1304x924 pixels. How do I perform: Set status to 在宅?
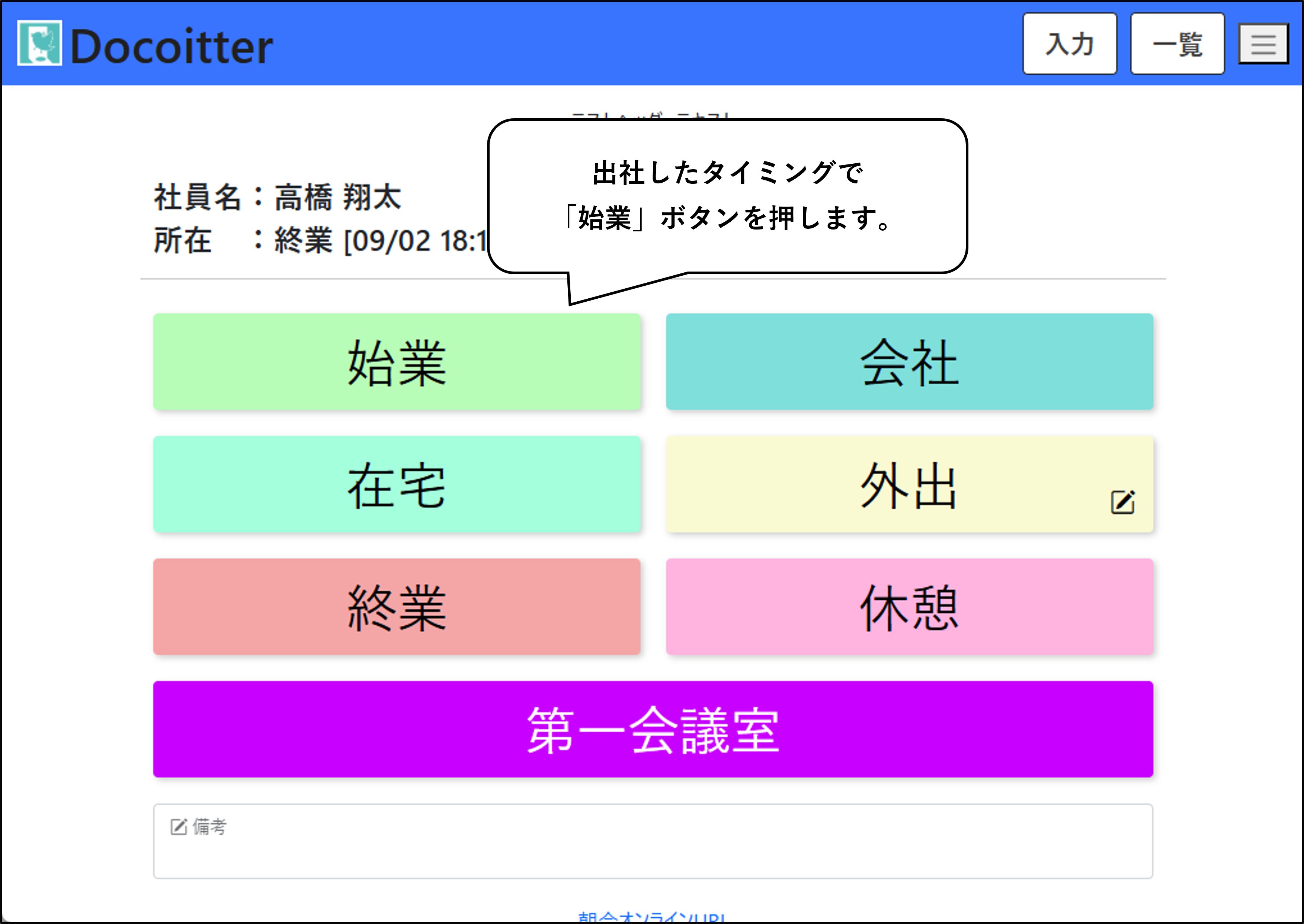397,484
